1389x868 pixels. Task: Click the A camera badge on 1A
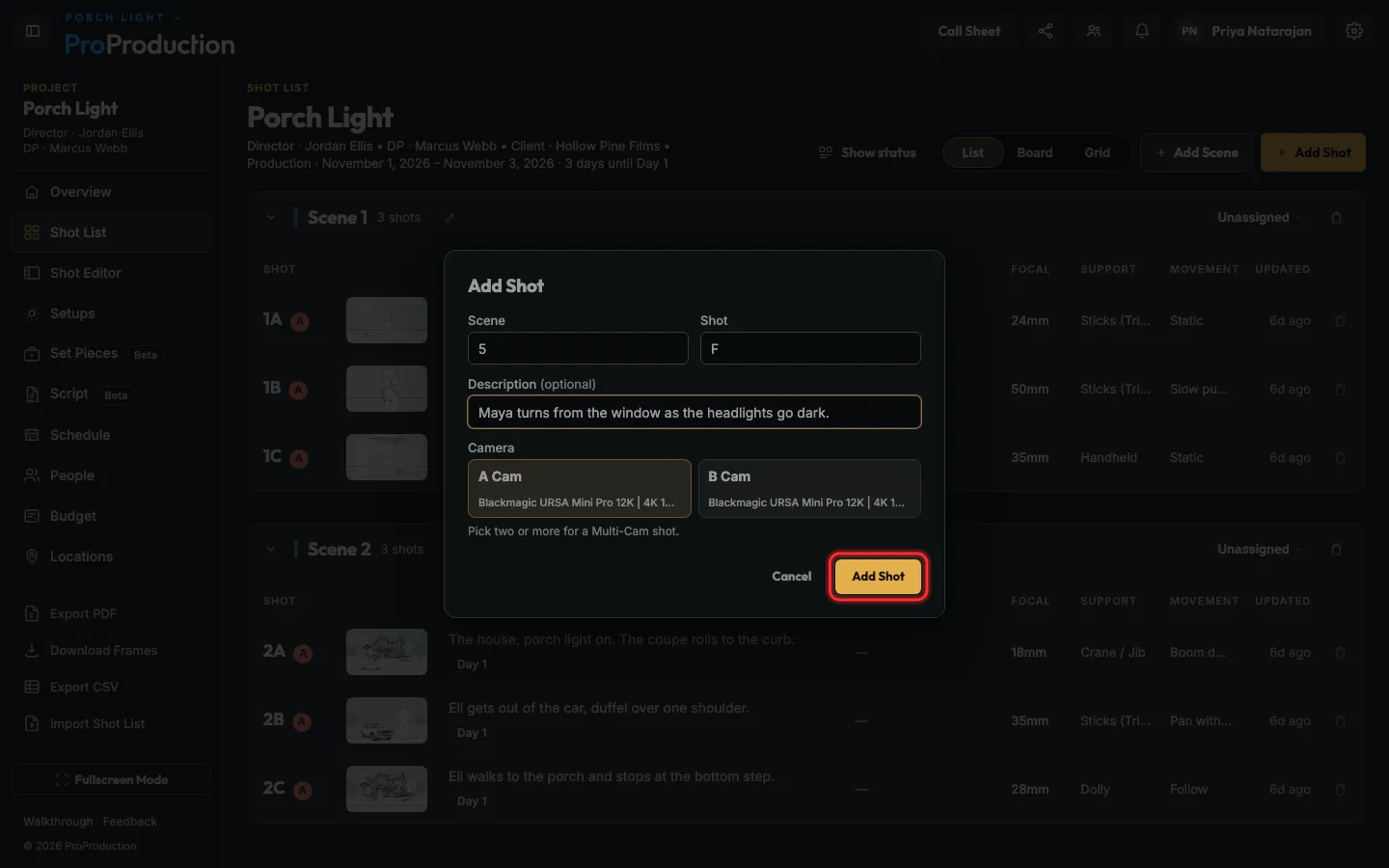300,322
